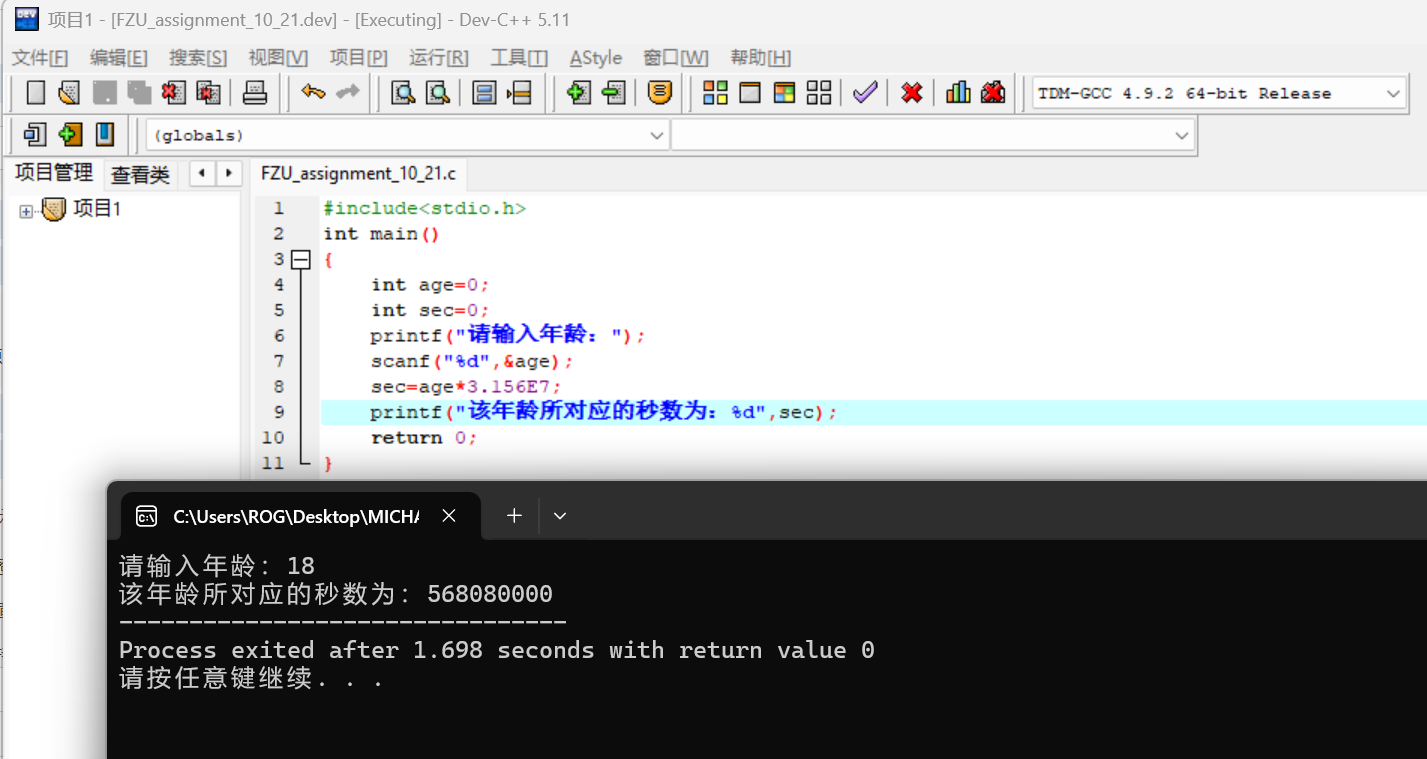1427x759 pixels.
Task: Click the Open file toolbar icon
Action: [x=69, y=93]
